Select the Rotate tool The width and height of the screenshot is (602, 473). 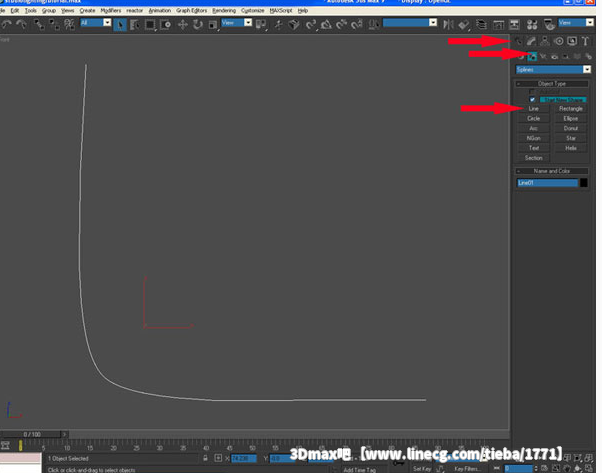[198, 25]
